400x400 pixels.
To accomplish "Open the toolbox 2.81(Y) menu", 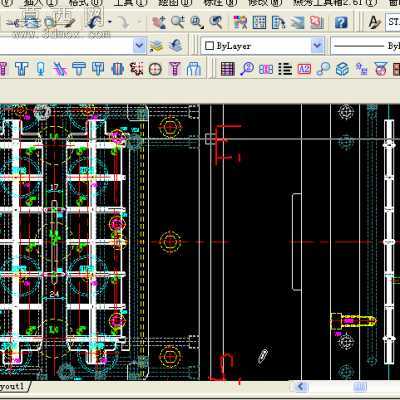I will 335,3.
